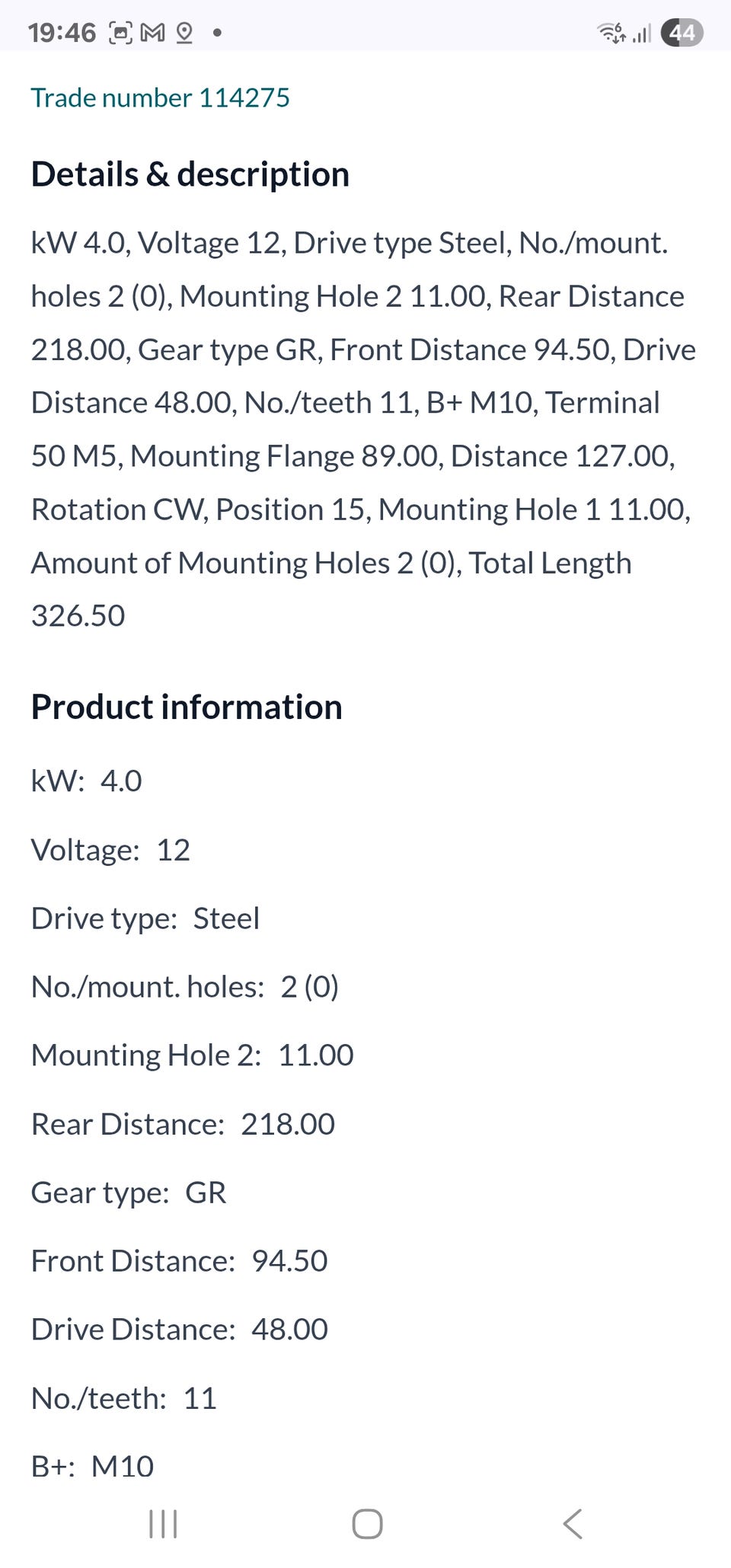Image resolution: width=731 pixels, height=1568 pixels.
Task: Tap the Voltage: 12 row
Action: click(x=110, y=850)
